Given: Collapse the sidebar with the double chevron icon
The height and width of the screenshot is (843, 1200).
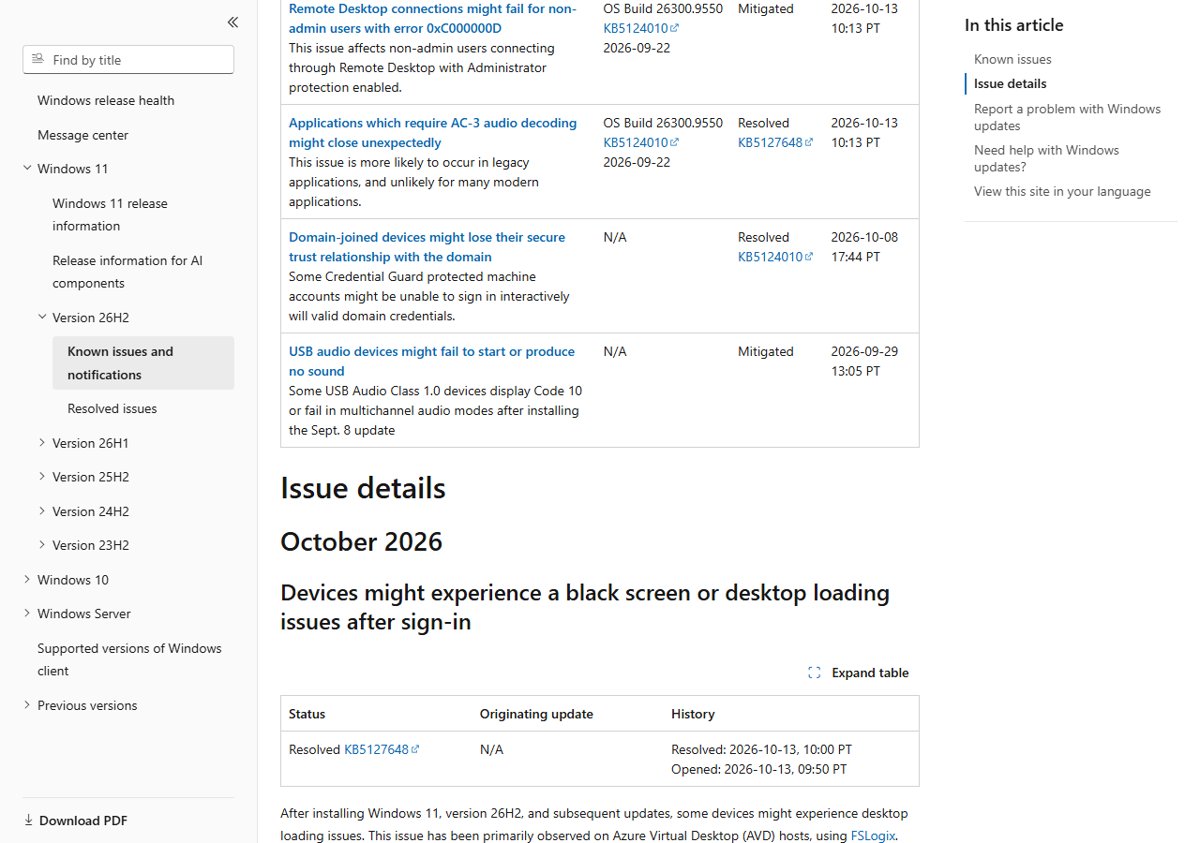Looking at the screenshot, I should (233, 22).
